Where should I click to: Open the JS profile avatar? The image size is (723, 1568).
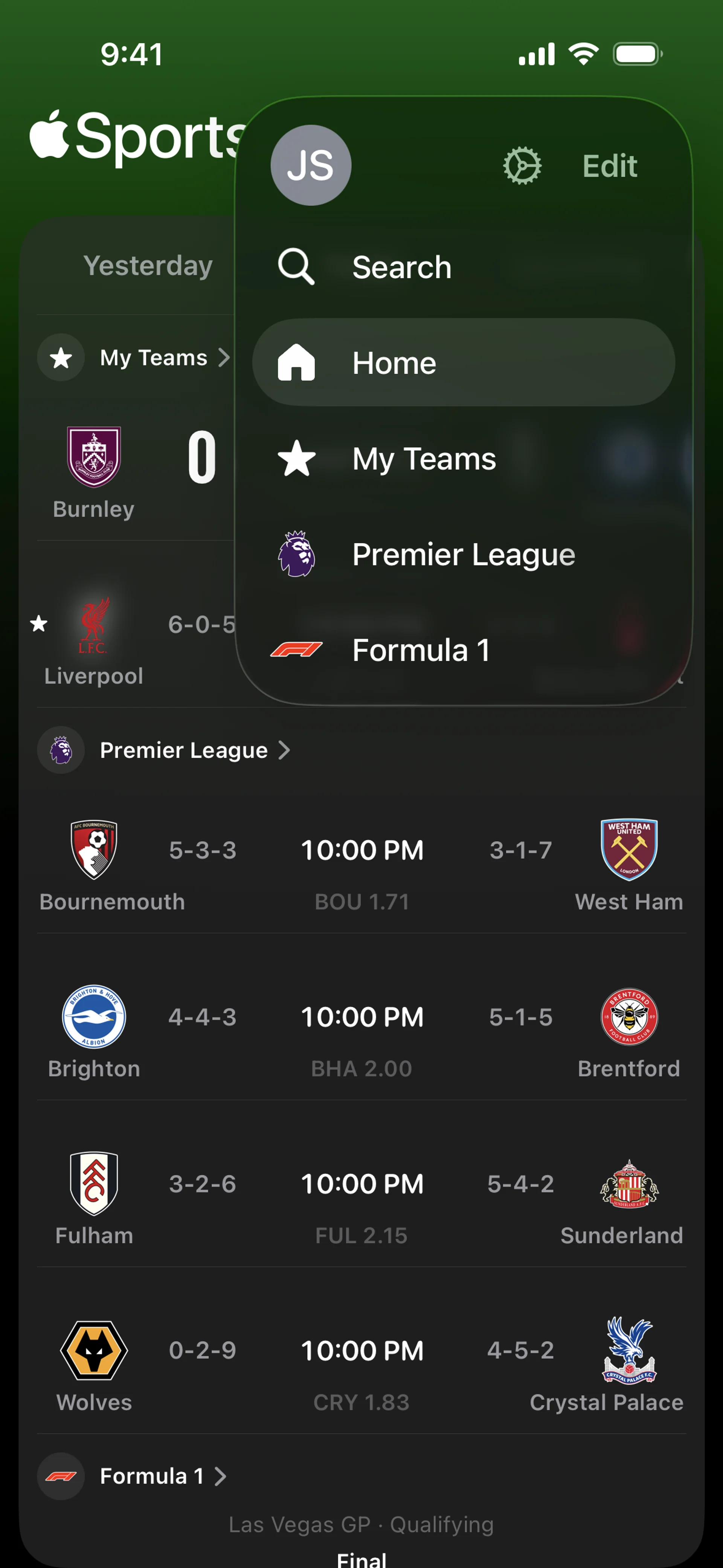click(310, 165)
